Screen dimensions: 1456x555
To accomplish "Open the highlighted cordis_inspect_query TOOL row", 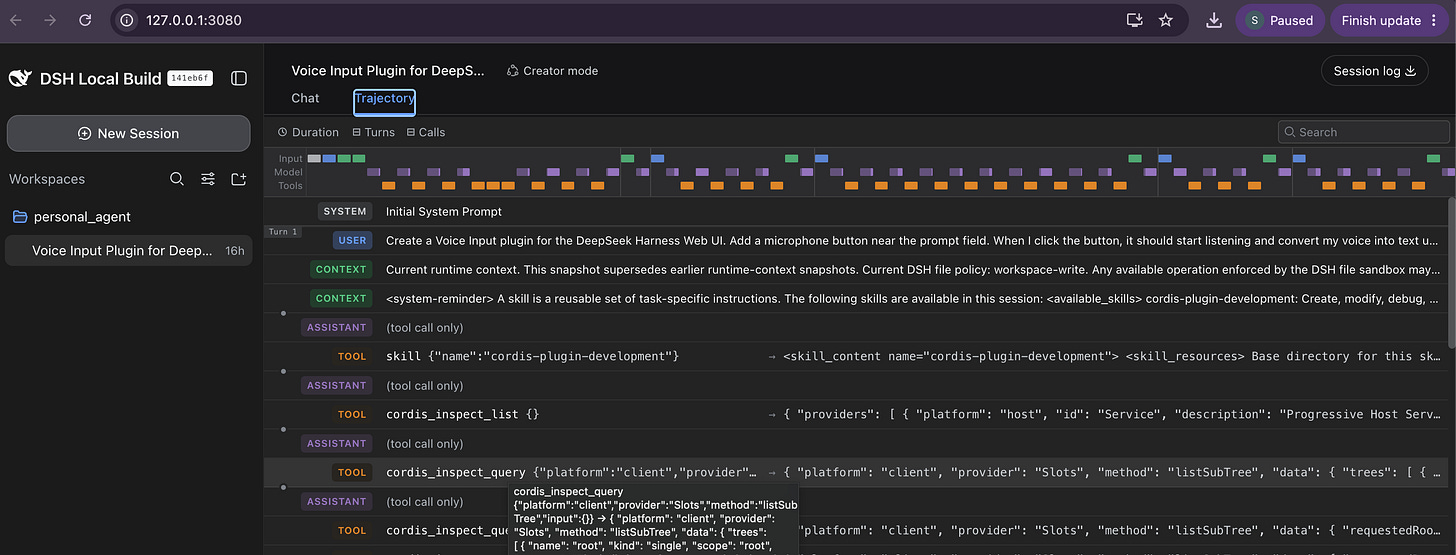I will pyautogui.click(x=855, y=472).
